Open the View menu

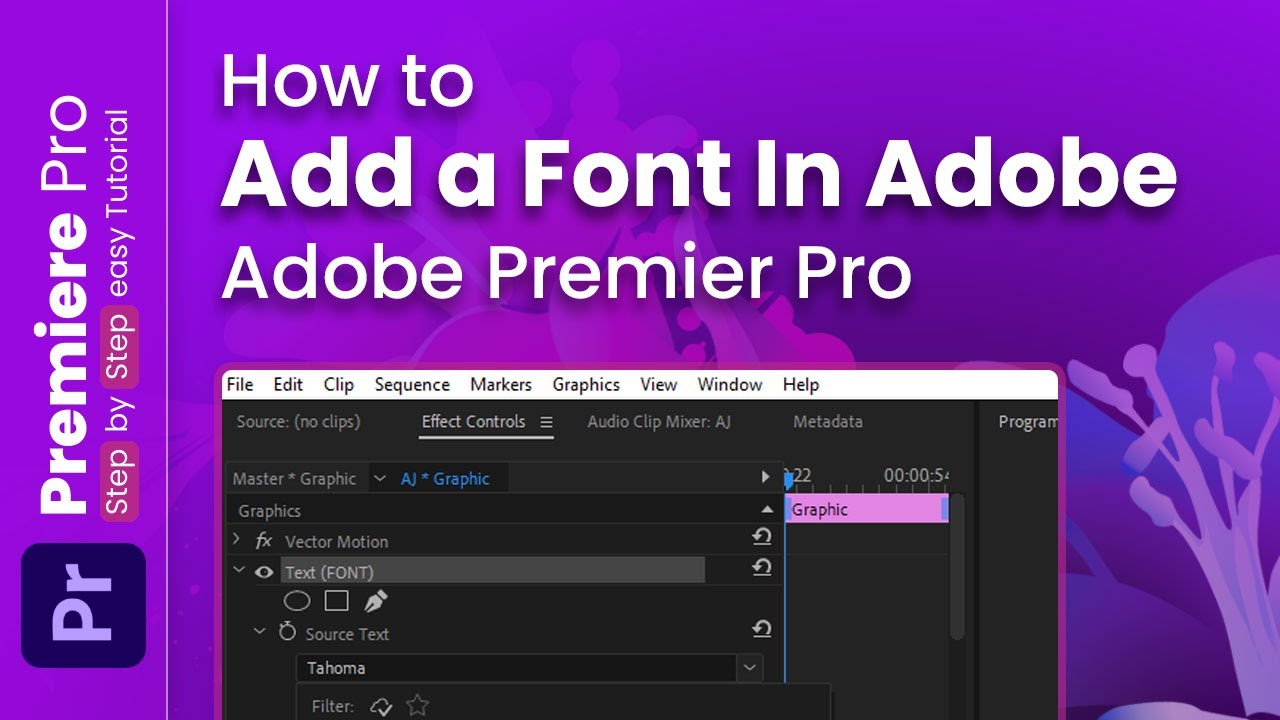tap(659, 385)
